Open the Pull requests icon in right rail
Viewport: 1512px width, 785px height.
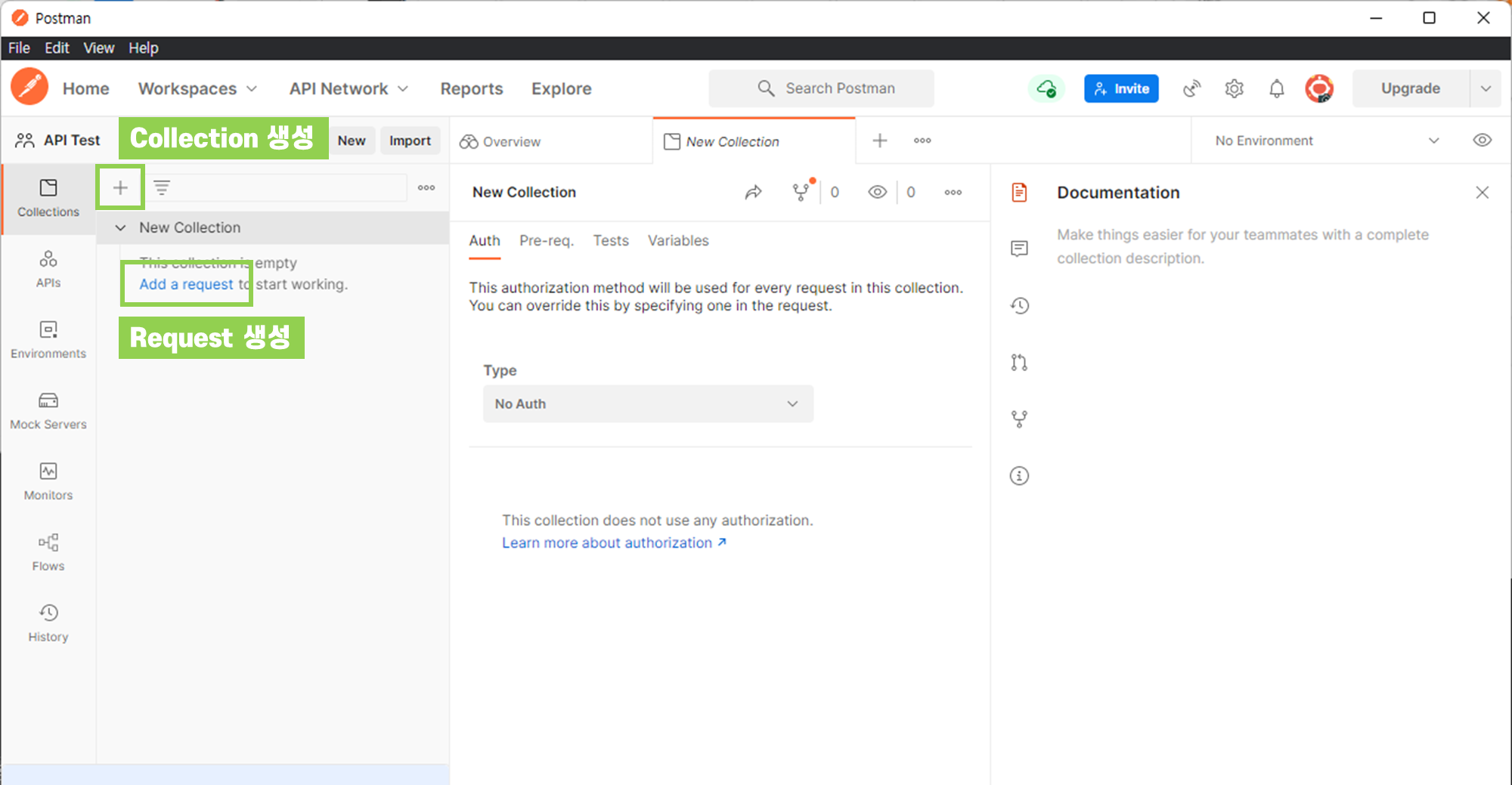click(x=1019, y=362)
